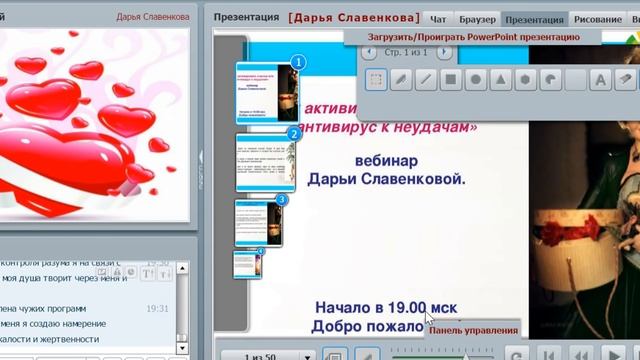Click the 'Начало в 19.00 мск' slide text
640x360 pixels.
[x=386, y=308]
